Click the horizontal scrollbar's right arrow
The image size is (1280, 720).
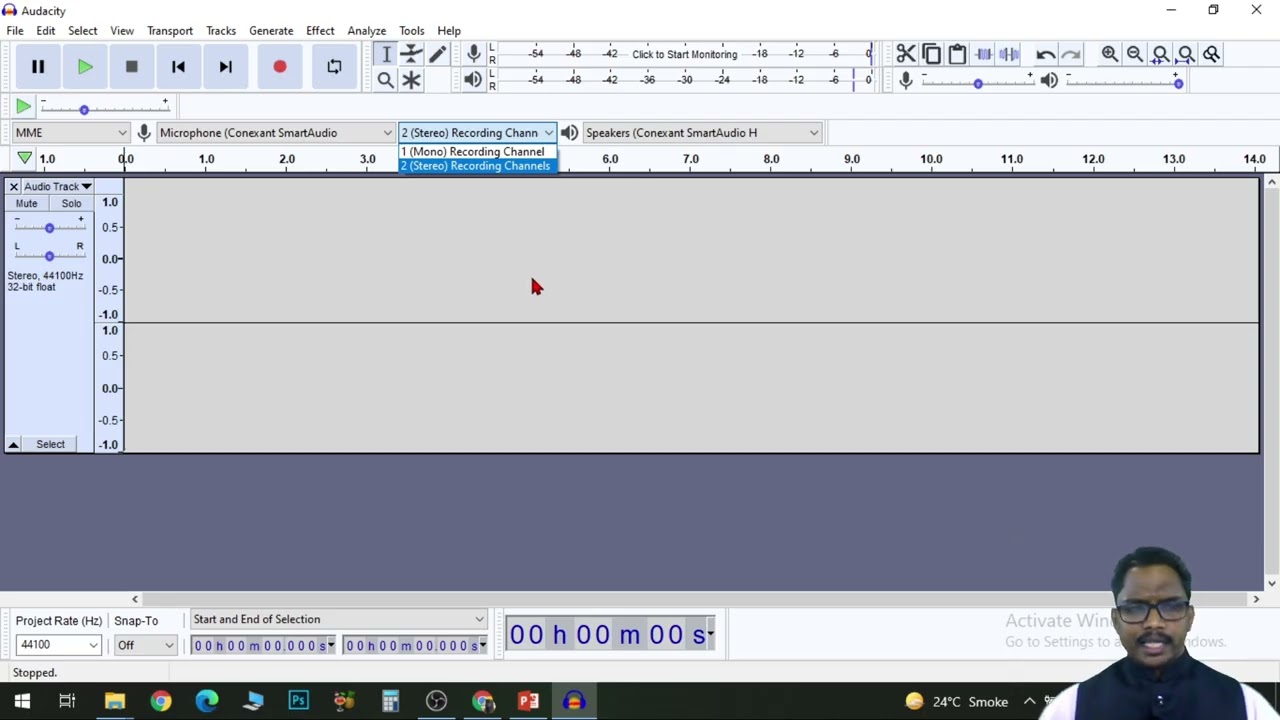(x=1256, y=599)
